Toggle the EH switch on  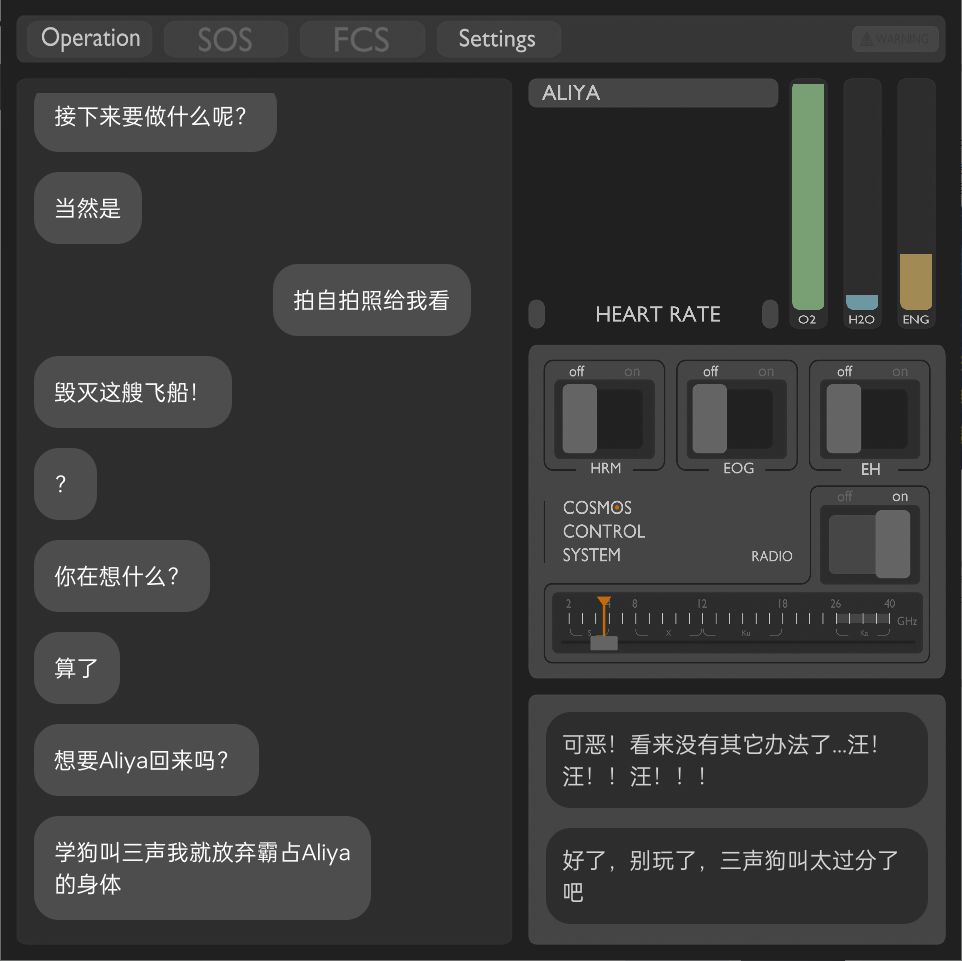click(870, 419)
